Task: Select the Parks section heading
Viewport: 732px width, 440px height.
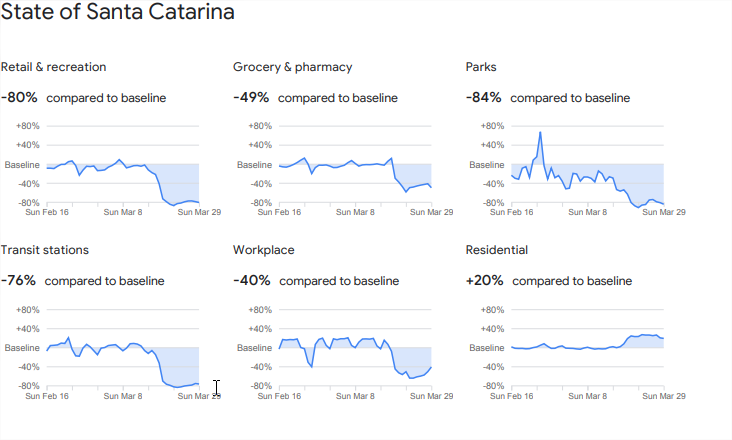Action: 481,67
